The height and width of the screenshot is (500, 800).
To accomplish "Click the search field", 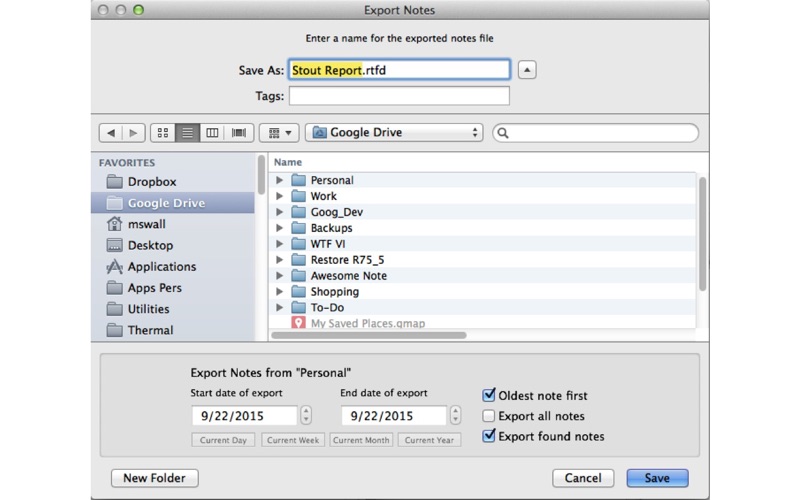I will (595, 133).
